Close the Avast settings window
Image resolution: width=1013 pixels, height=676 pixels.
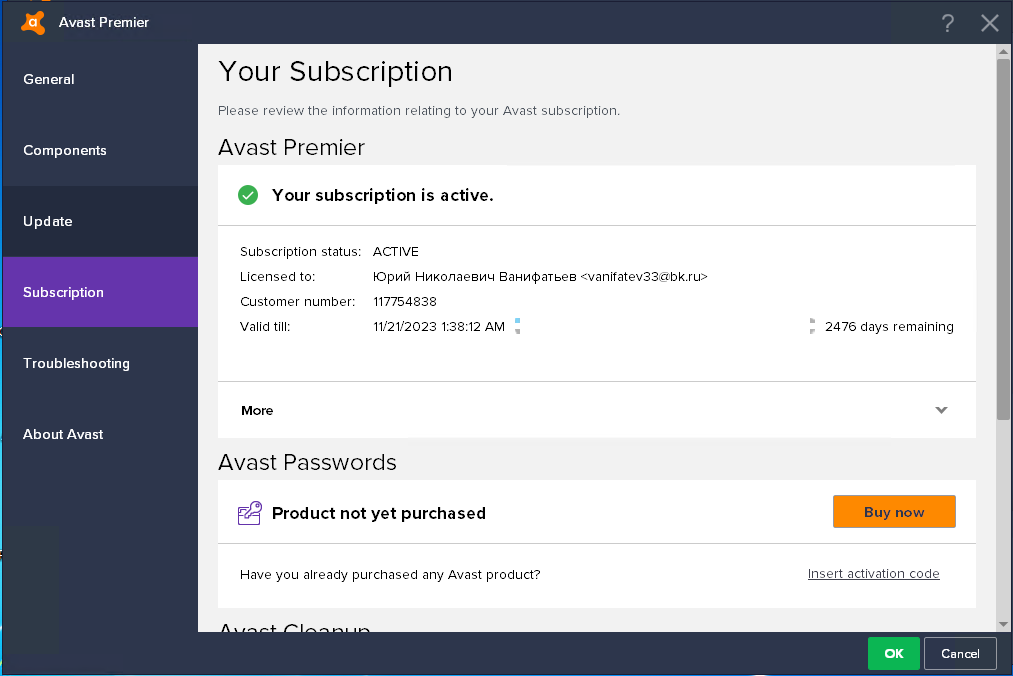[990, 24]
